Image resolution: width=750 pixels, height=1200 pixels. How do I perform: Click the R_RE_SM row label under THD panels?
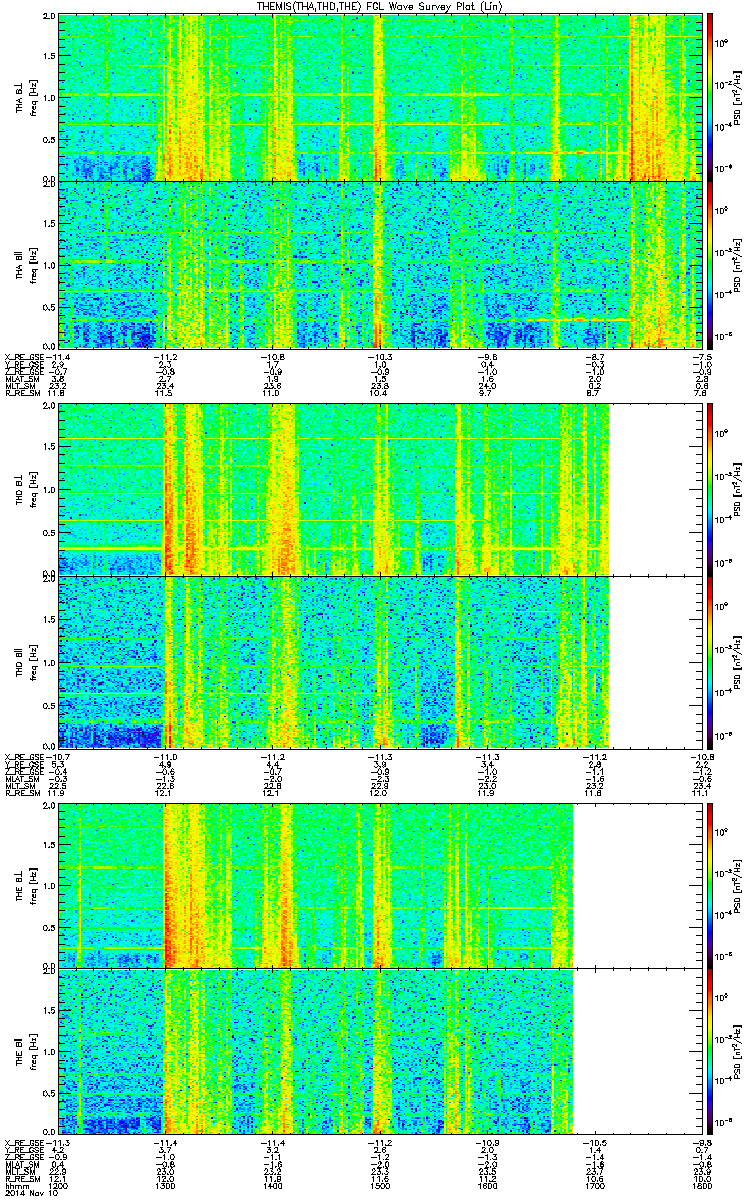pos(22,794)
